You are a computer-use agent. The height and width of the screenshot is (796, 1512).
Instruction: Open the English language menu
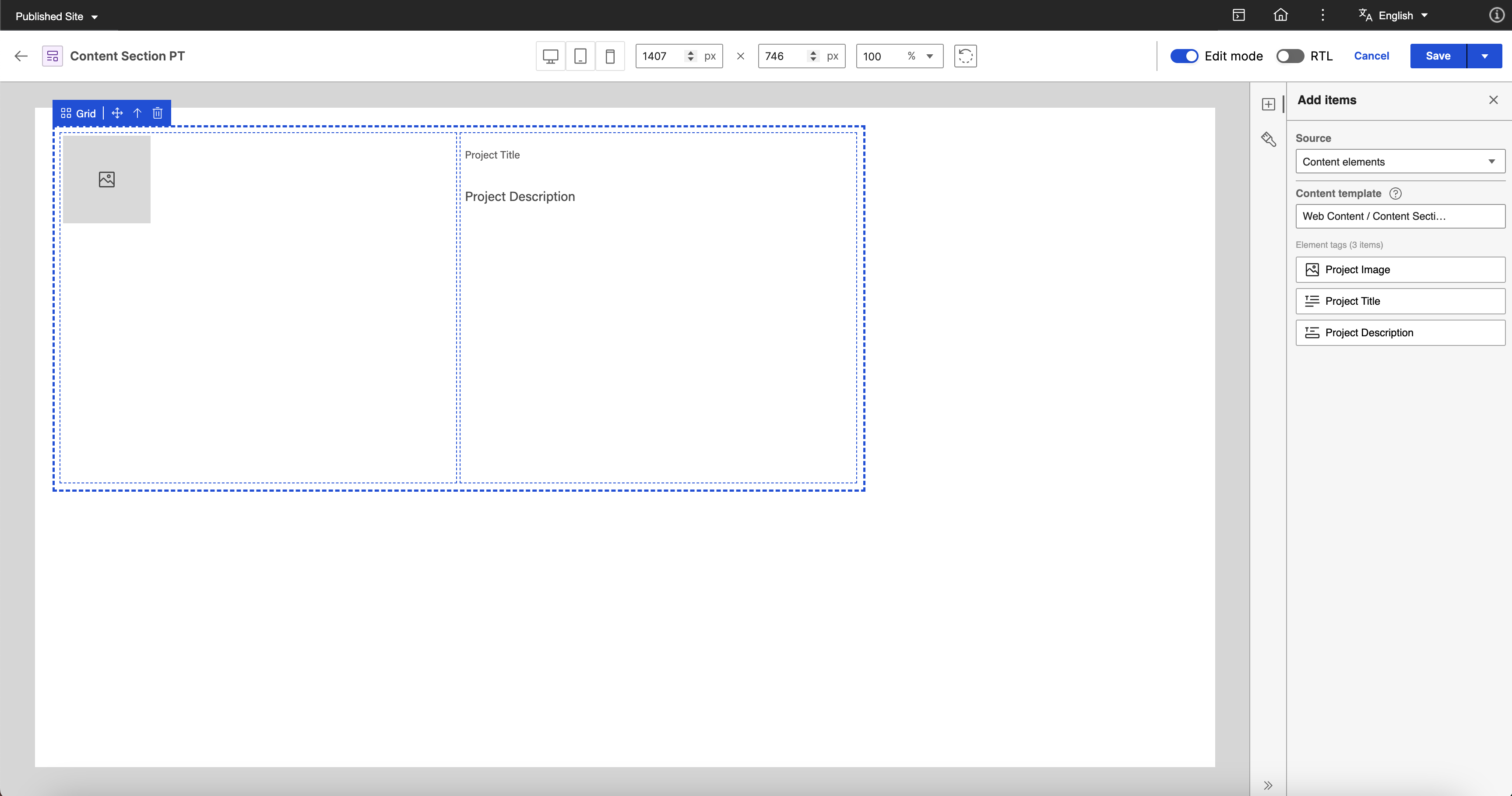tap(1394, 16)
